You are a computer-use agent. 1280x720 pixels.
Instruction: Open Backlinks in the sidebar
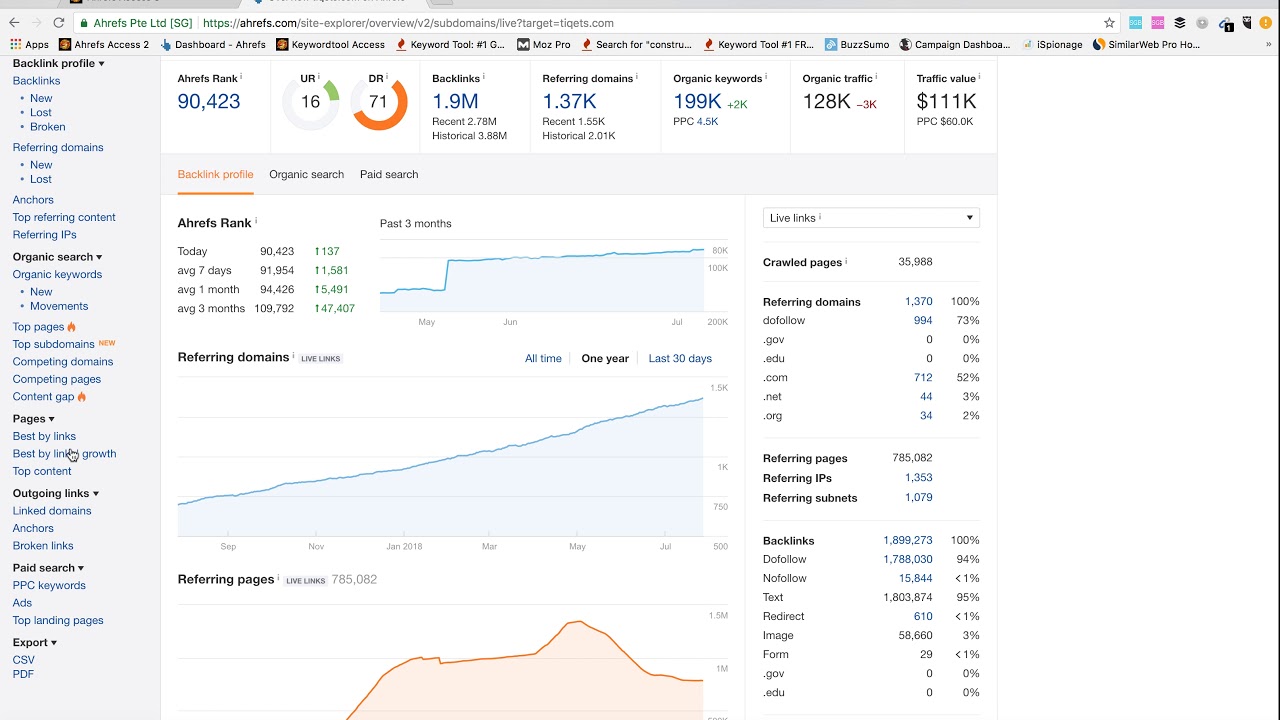(36, 81)
